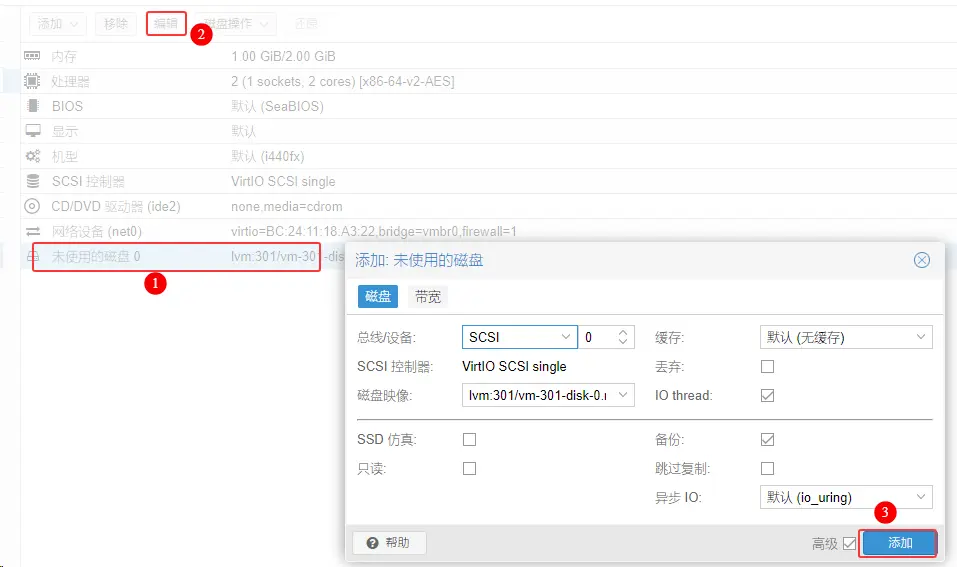
Task: Select the SCSI controller database icon
Action: tap(33, 181)
